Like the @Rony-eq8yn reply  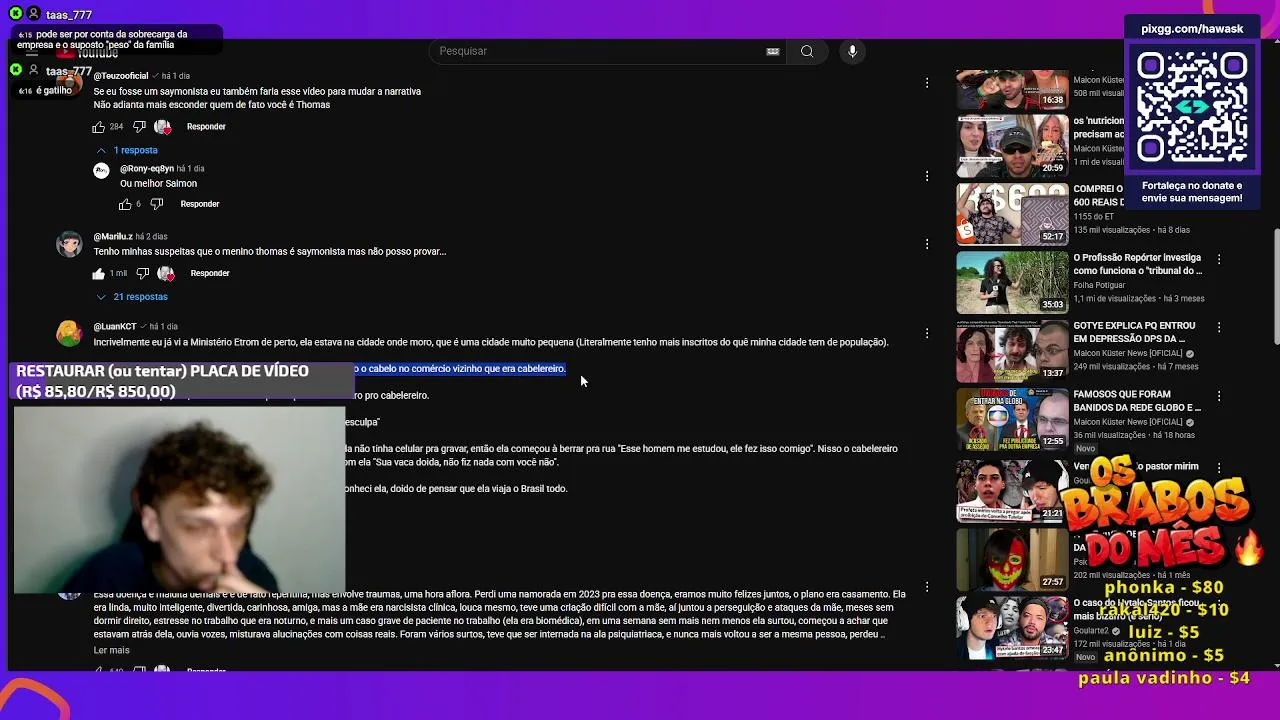(x=125, y=204)
